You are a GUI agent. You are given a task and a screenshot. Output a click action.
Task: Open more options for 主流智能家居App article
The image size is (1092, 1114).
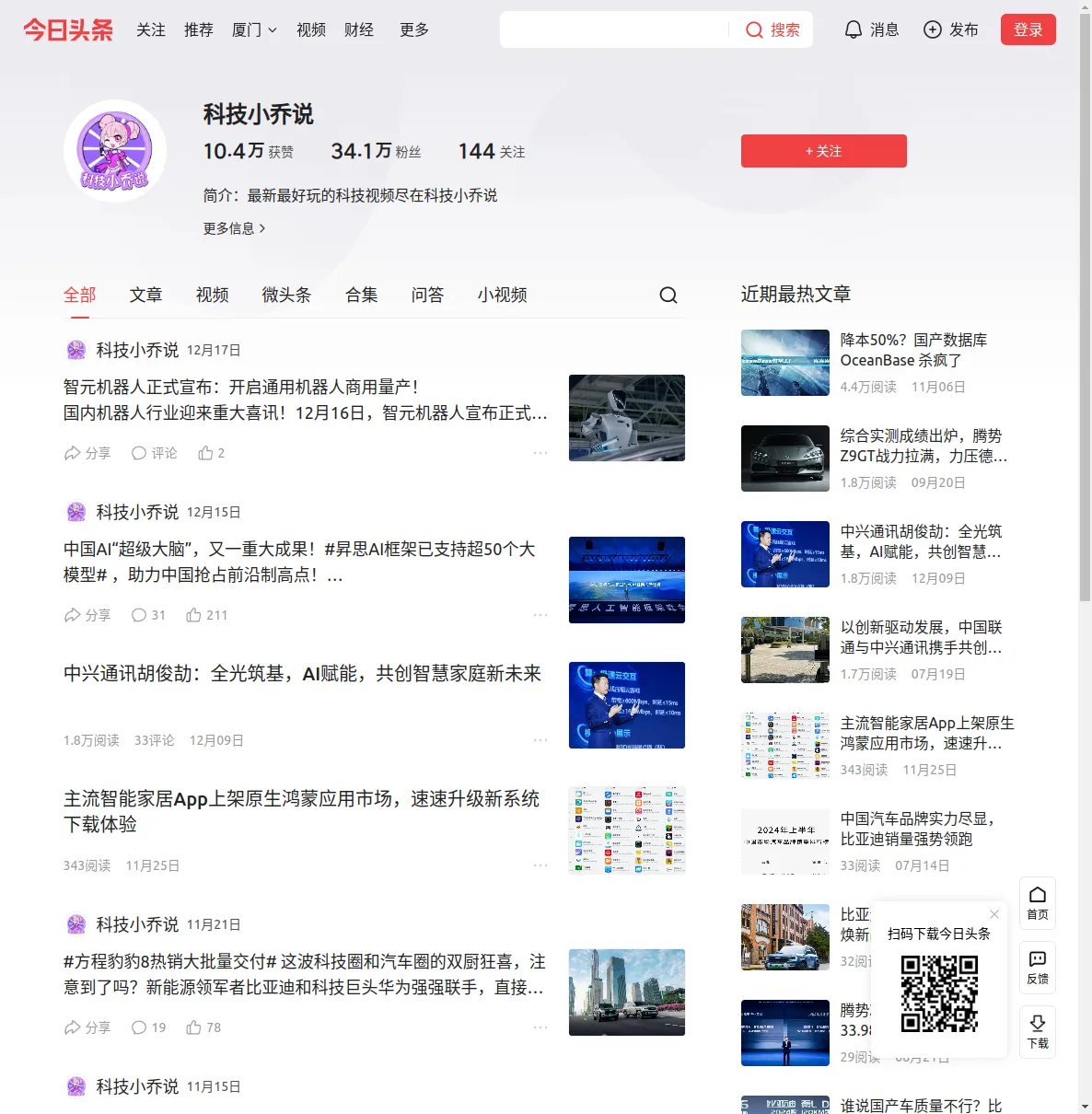540,865
